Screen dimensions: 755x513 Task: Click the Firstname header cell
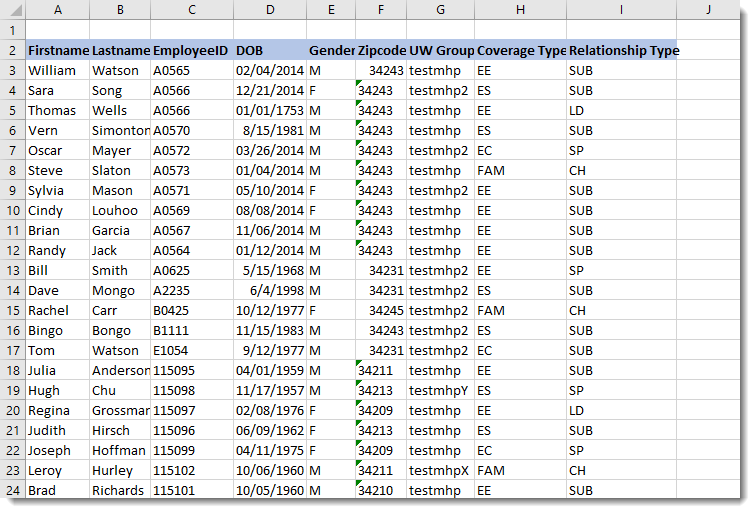[x=57, y=50]
